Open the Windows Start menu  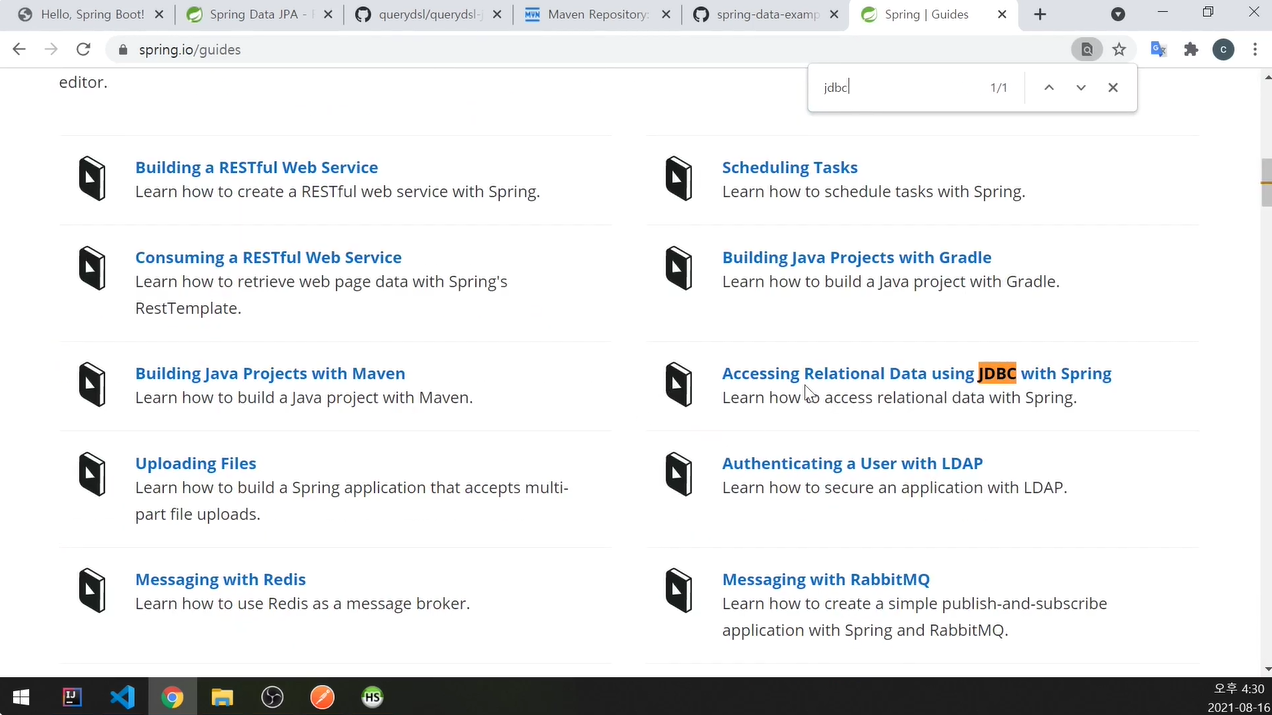point(21,697)
